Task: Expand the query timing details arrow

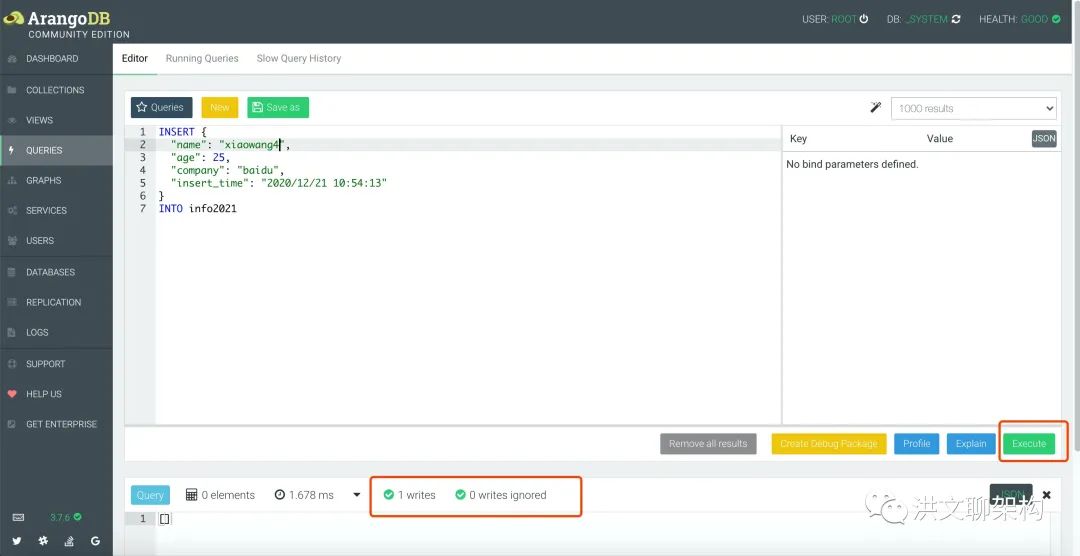Action: click(x=357, y=495)
